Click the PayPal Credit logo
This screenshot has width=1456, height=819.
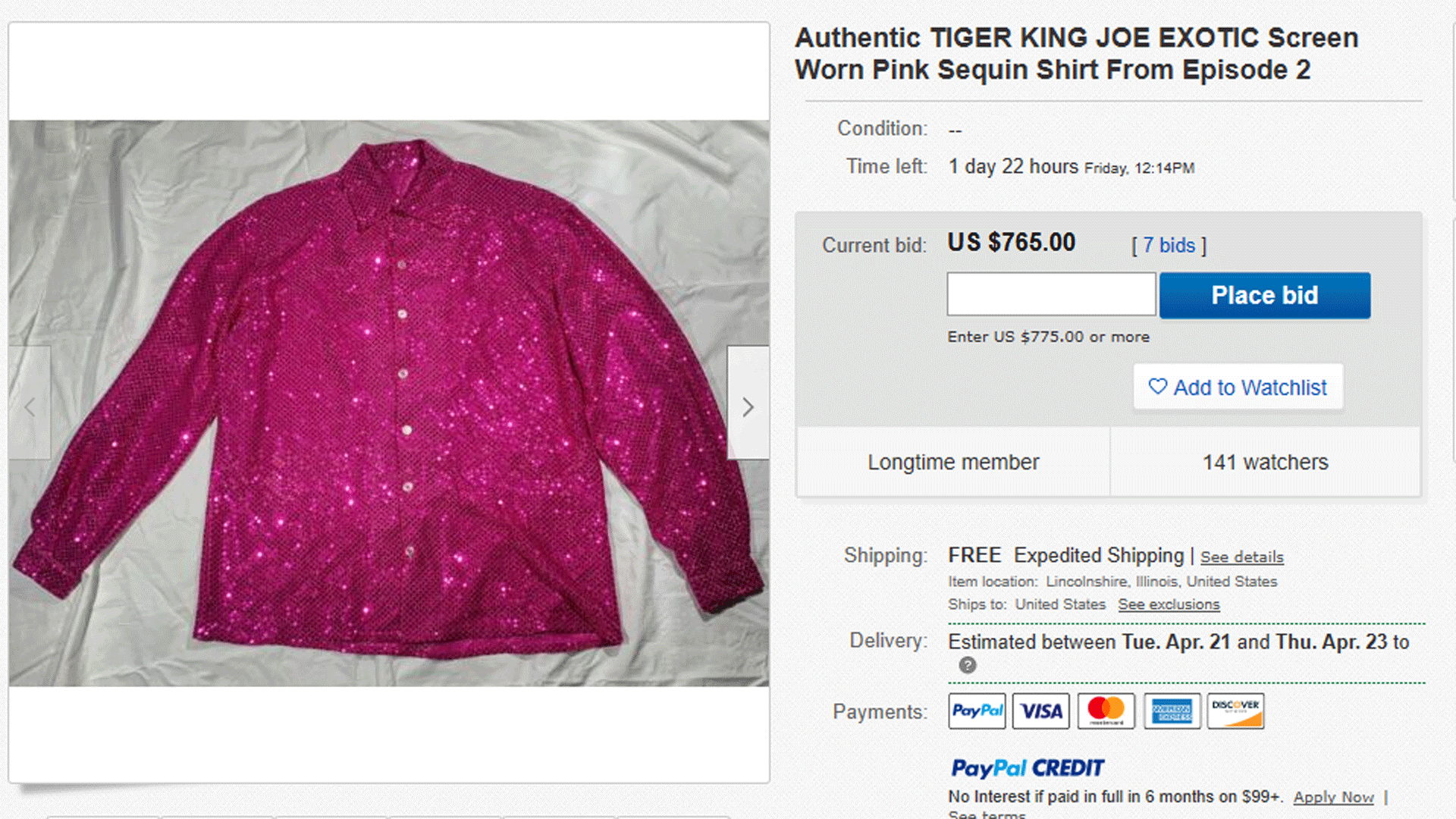point(1028,768)
